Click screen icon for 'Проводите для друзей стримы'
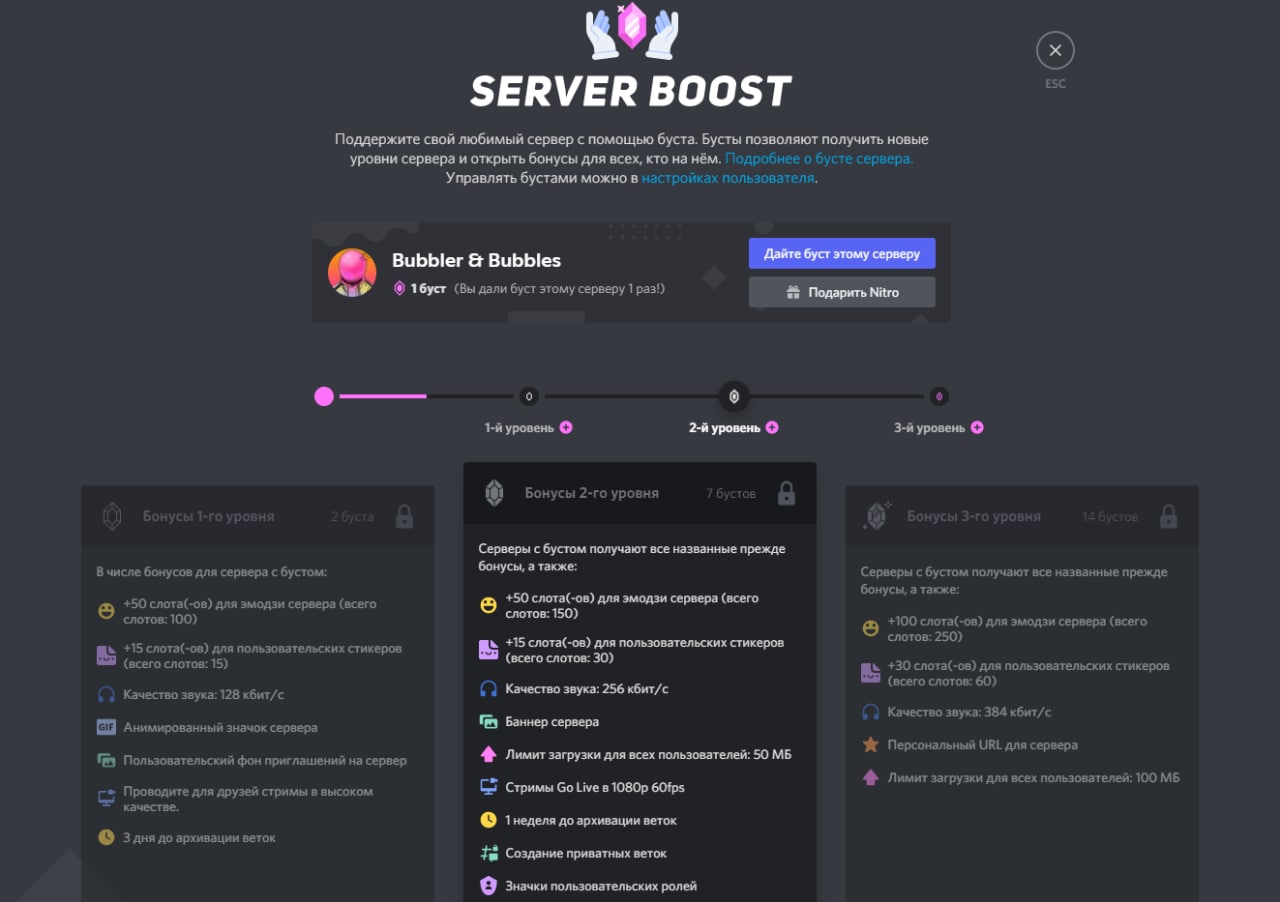 tap(106, 798)
